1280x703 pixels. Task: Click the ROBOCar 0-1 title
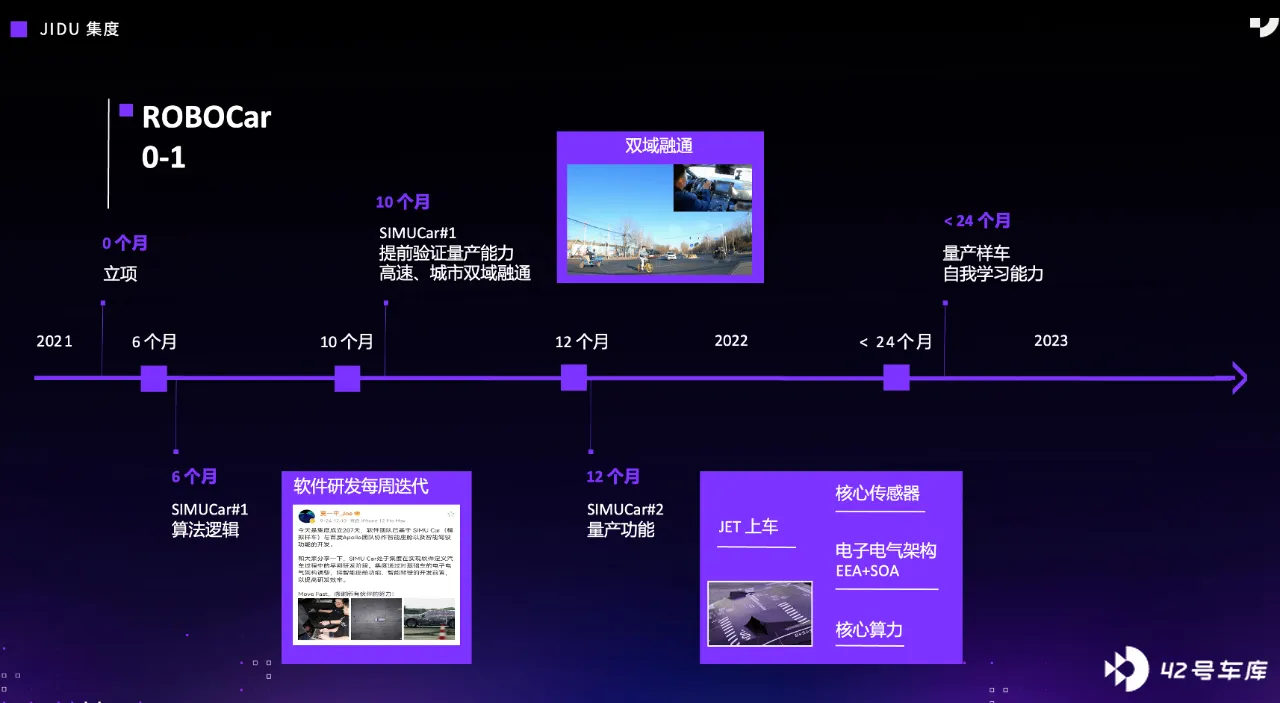(206, 136)
